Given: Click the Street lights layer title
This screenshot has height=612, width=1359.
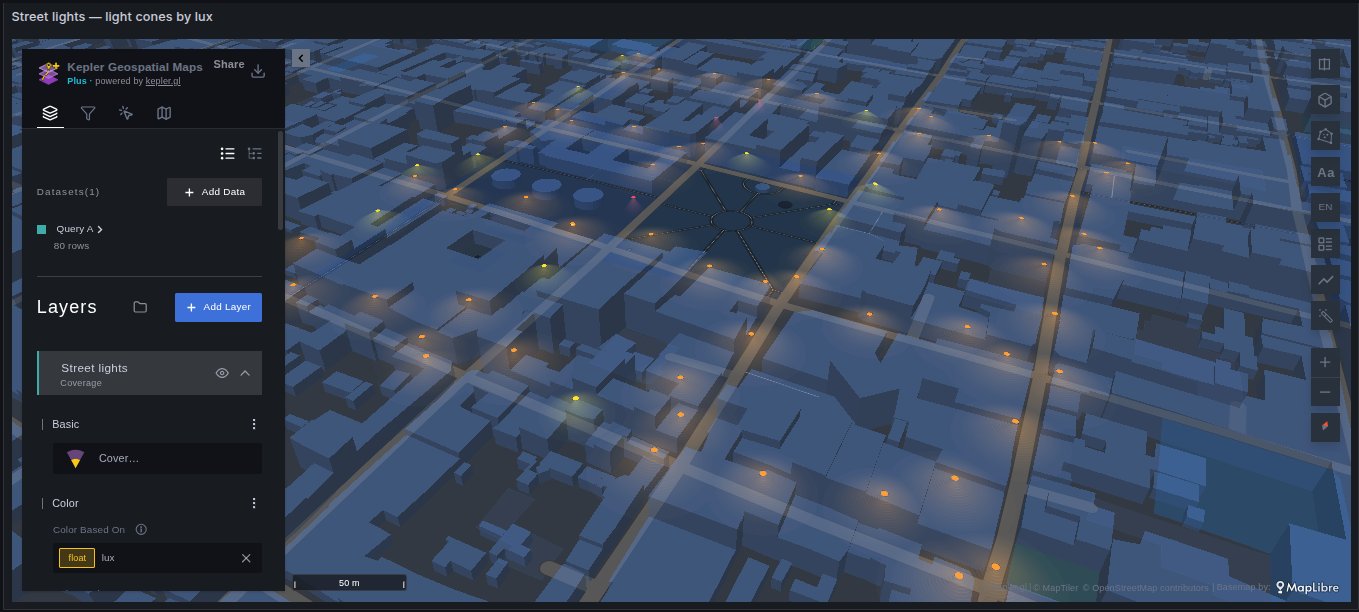Looking at the screenshot, I should pyautogui.click(x=94, y=368).
